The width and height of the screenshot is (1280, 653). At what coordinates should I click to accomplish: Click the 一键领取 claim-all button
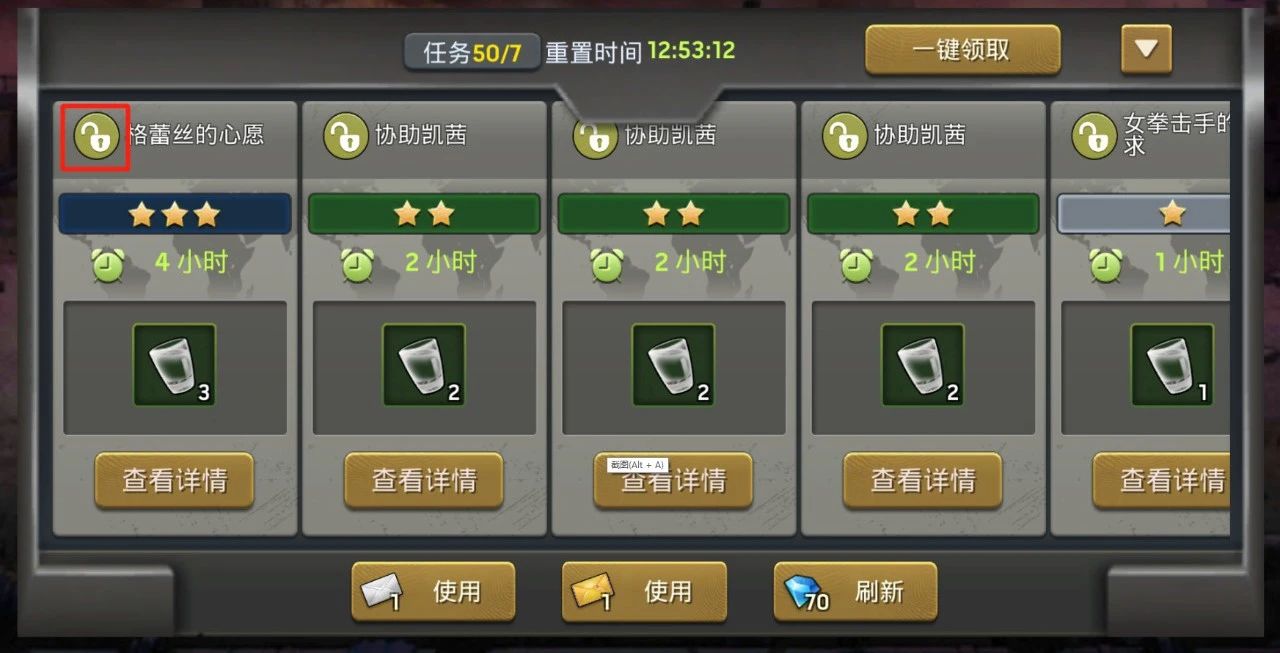[962, 50]
